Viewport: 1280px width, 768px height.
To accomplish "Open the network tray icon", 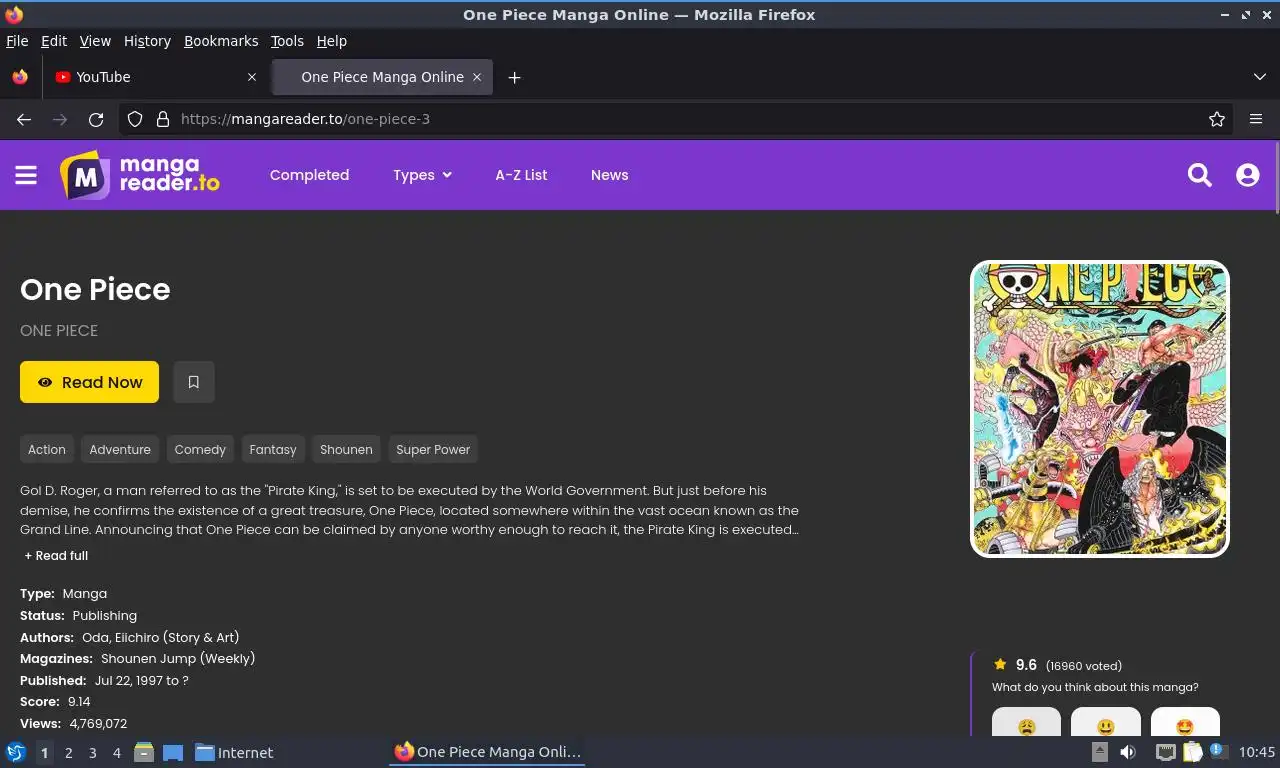I will [1165, 753].
